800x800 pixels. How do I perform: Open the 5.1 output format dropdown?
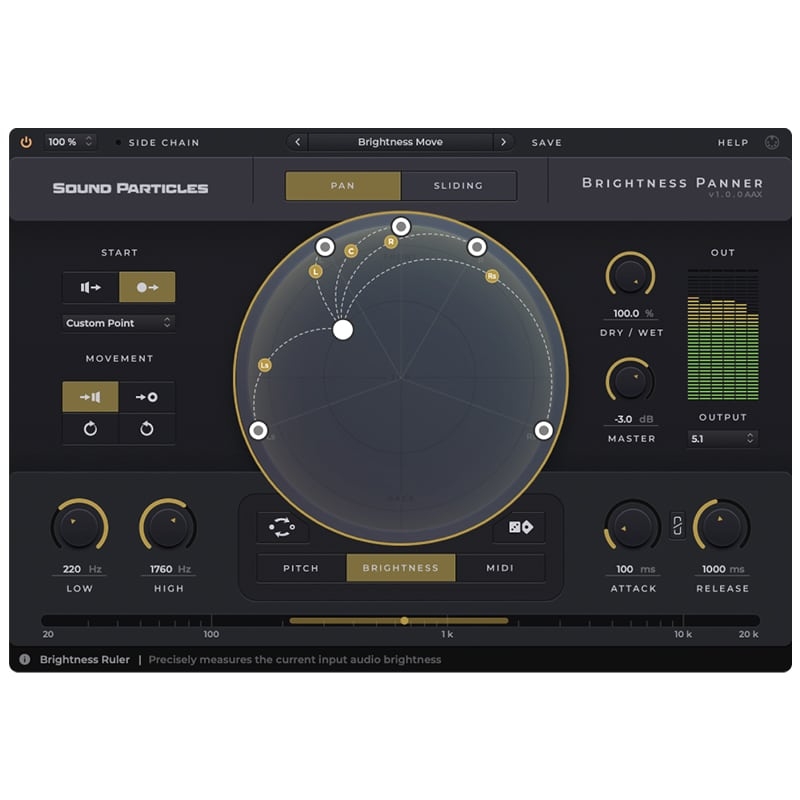722,439
